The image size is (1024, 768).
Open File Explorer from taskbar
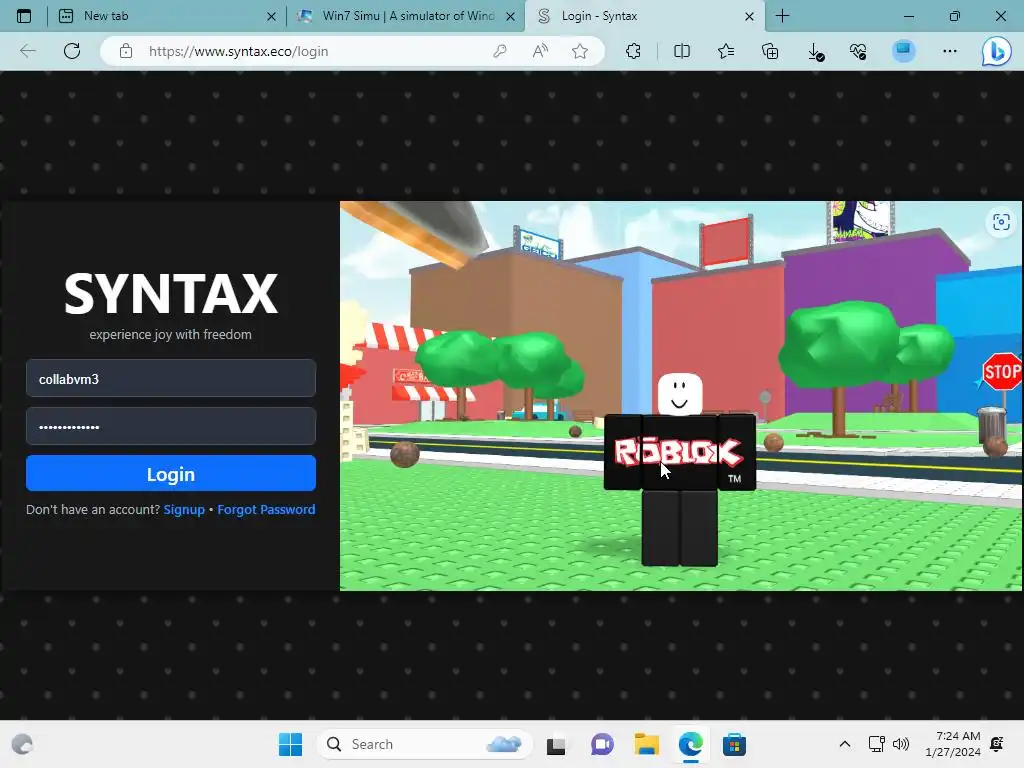pyautogui.click(x=647, y=744)
